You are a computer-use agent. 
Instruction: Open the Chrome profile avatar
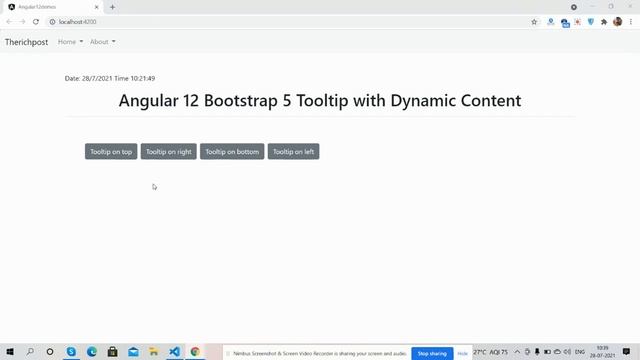(618, 22)
